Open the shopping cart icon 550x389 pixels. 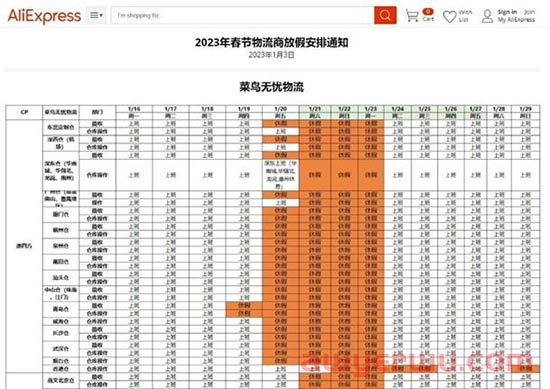click(x=412, y=15)
